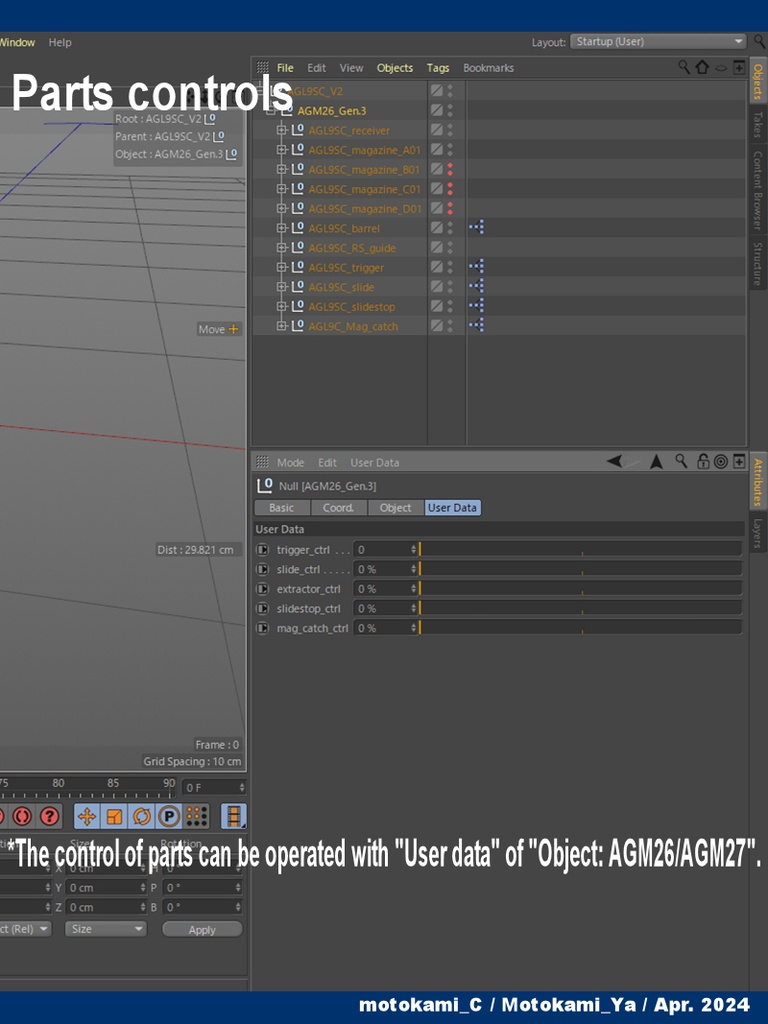768x1024 pixels.
Task: Open the Takes side tab
Action: 758,124
